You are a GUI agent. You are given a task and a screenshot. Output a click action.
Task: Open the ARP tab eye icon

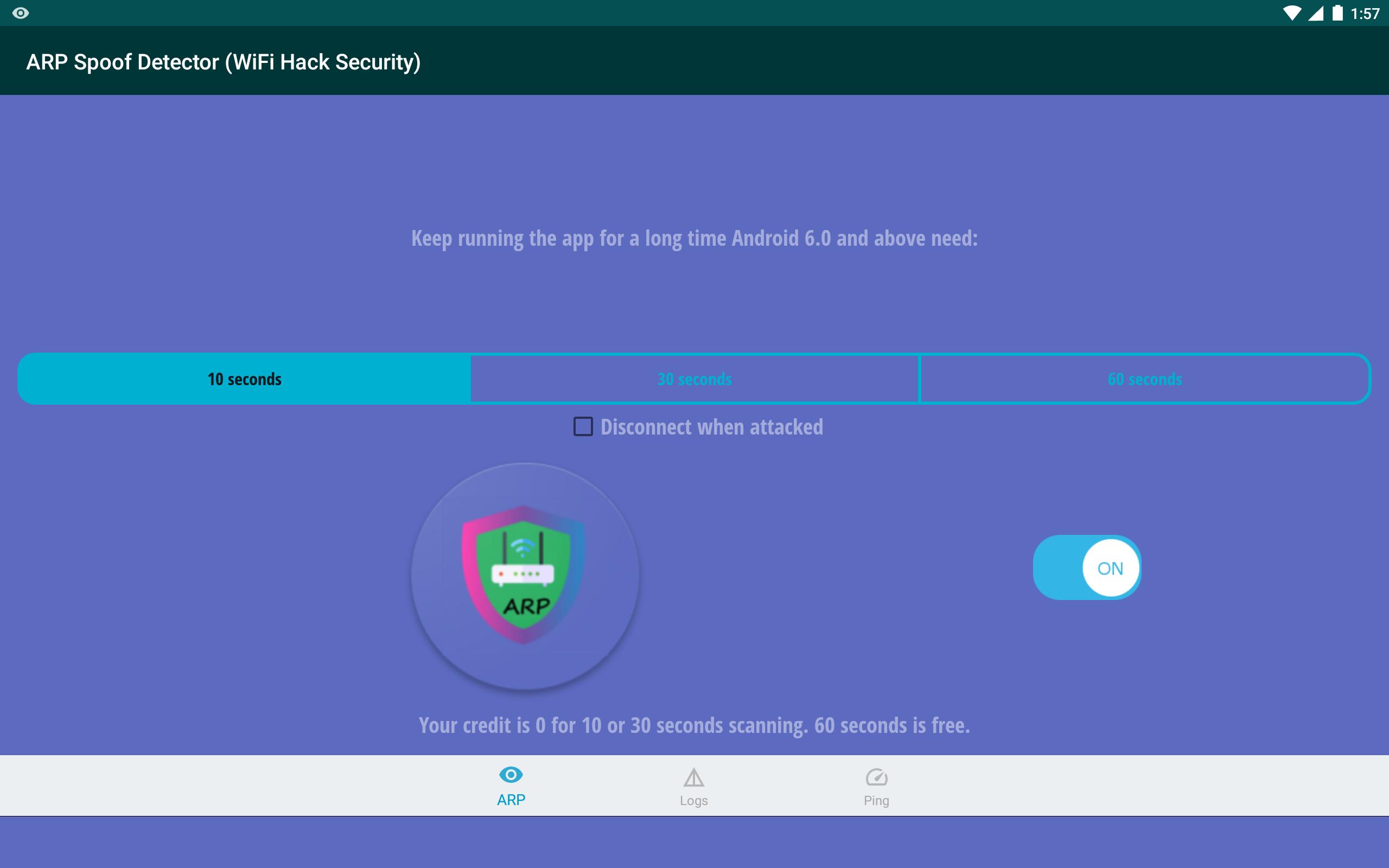(511, 775)
